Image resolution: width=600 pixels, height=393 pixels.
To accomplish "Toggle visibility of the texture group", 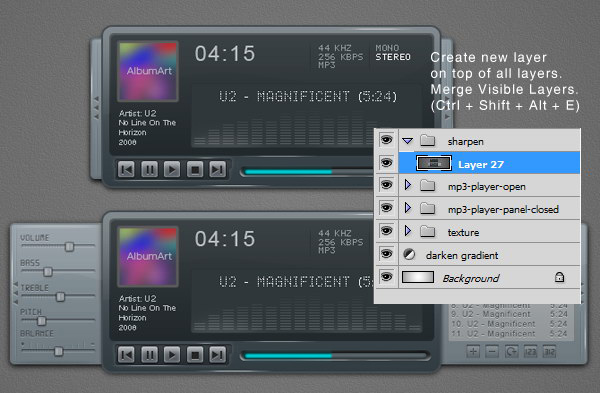I will pyautogui.click(x=386, y=231).
